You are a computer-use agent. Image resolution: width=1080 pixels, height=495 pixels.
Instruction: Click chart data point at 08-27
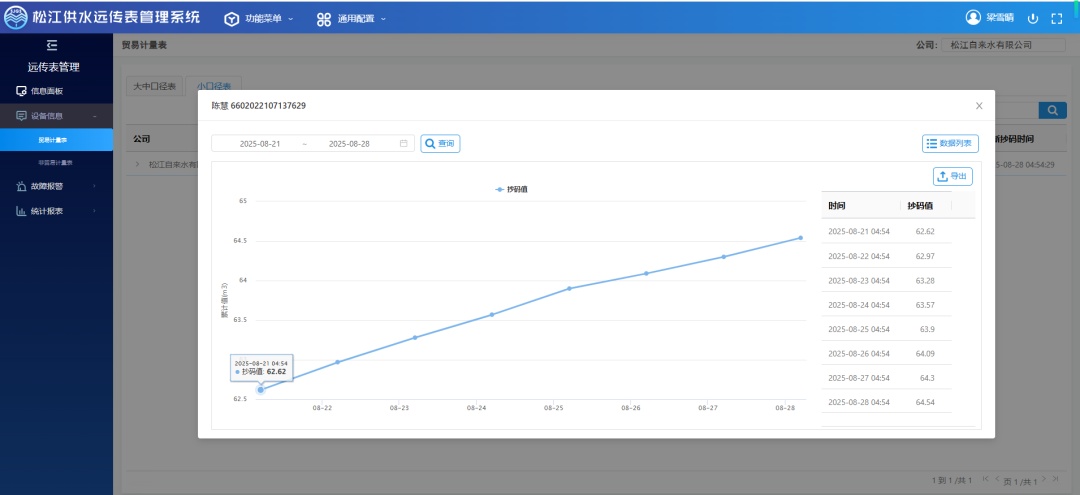click(723, 257)
